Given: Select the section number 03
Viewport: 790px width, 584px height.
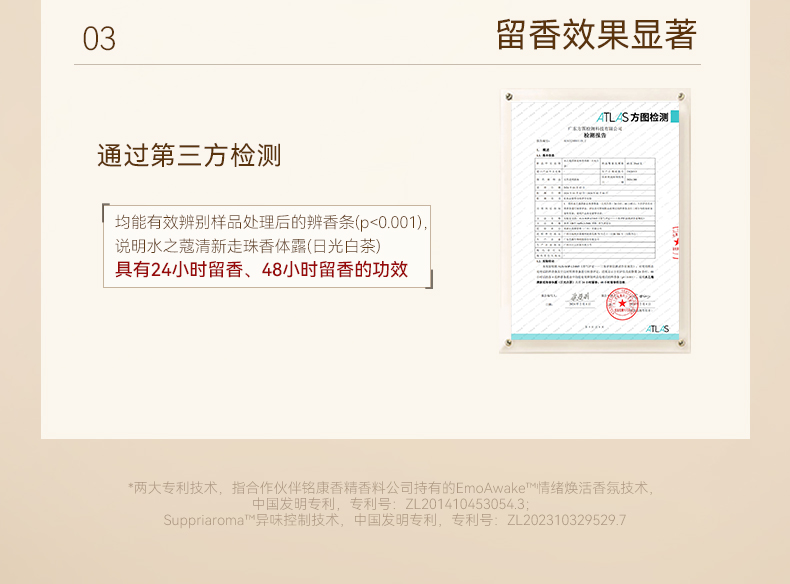Looking at the screenshot, I should tap(99, 39).
